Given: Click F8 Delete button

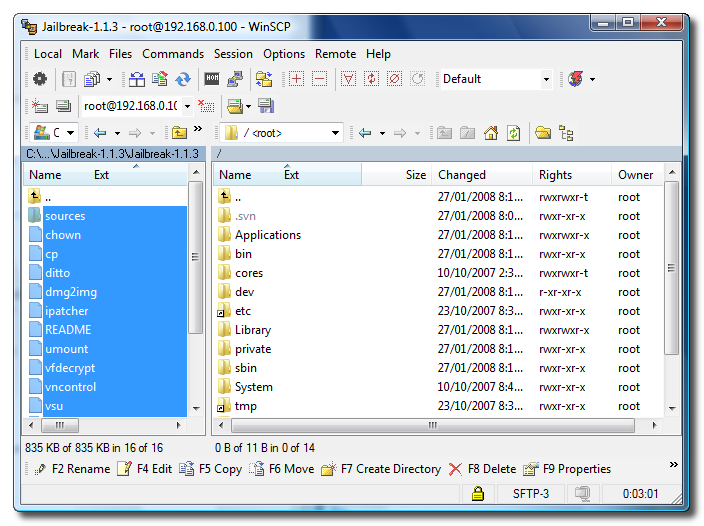Looking at the screenshot, I should [481, 469].
